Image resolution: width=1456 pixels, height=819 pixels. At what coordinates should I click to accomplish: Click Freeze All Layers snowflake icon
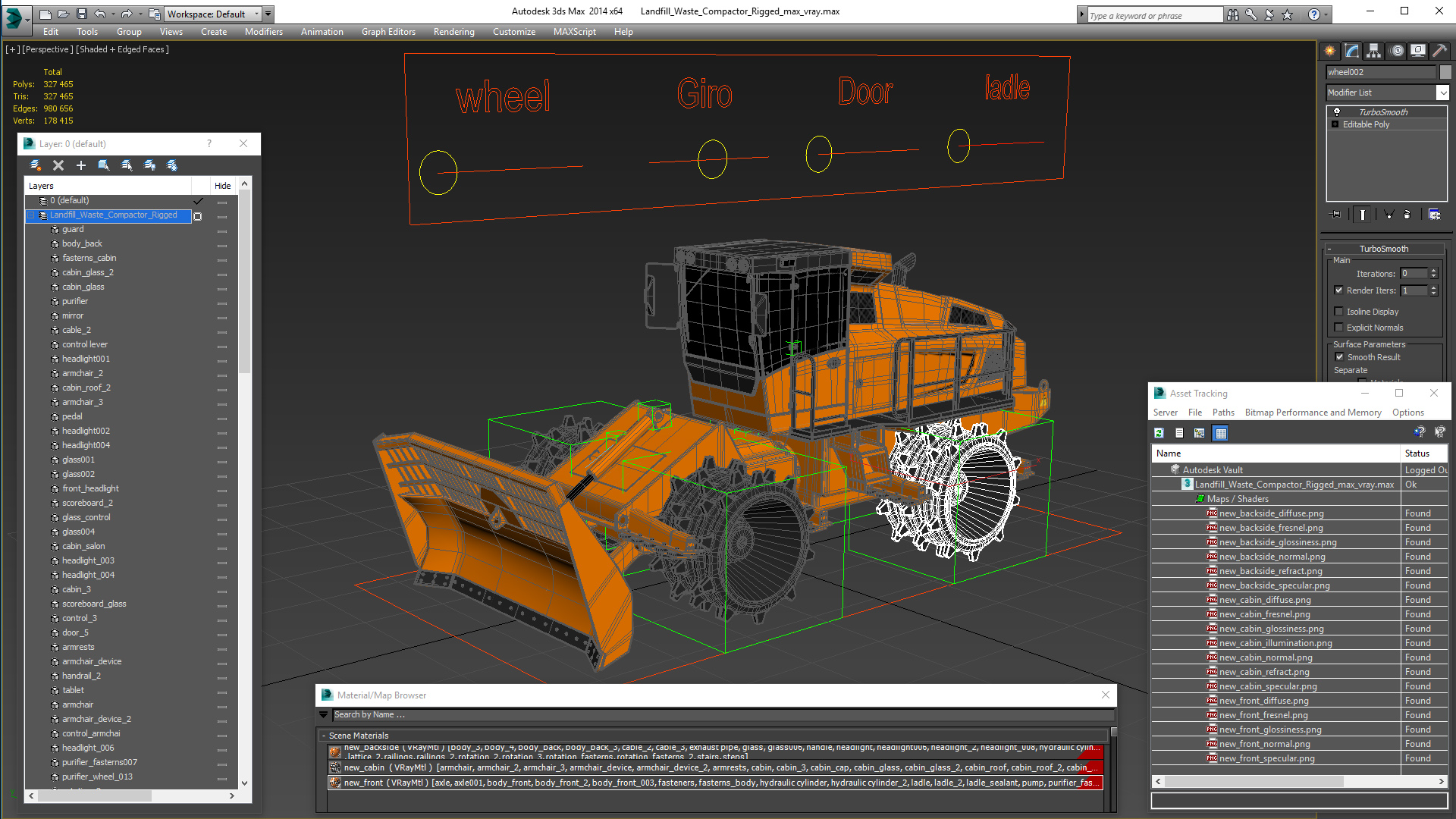point(172,165)
